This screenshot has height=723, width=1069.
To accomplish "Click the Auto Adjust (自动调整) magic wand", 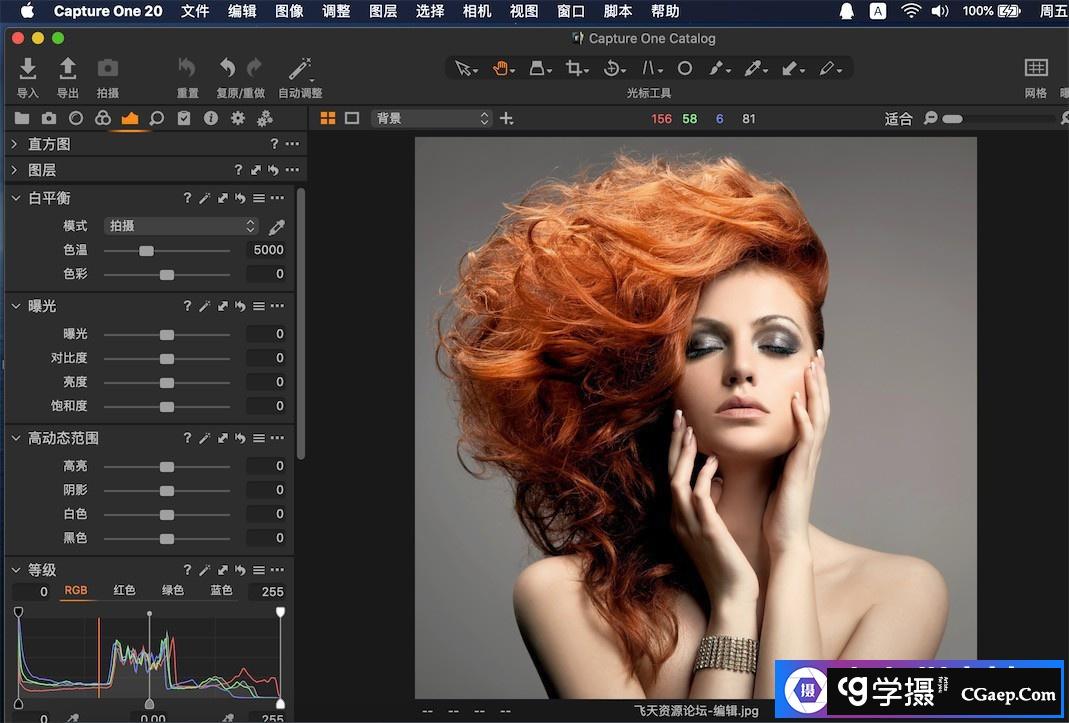I will tap(299, 69).
